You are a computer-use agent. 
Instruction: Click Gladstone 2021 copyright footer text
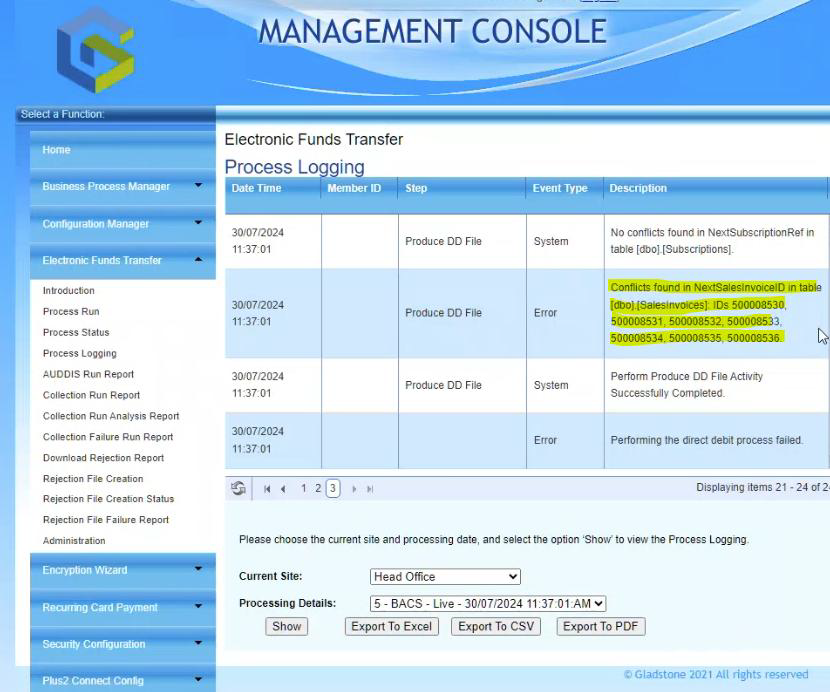[716, 675]
